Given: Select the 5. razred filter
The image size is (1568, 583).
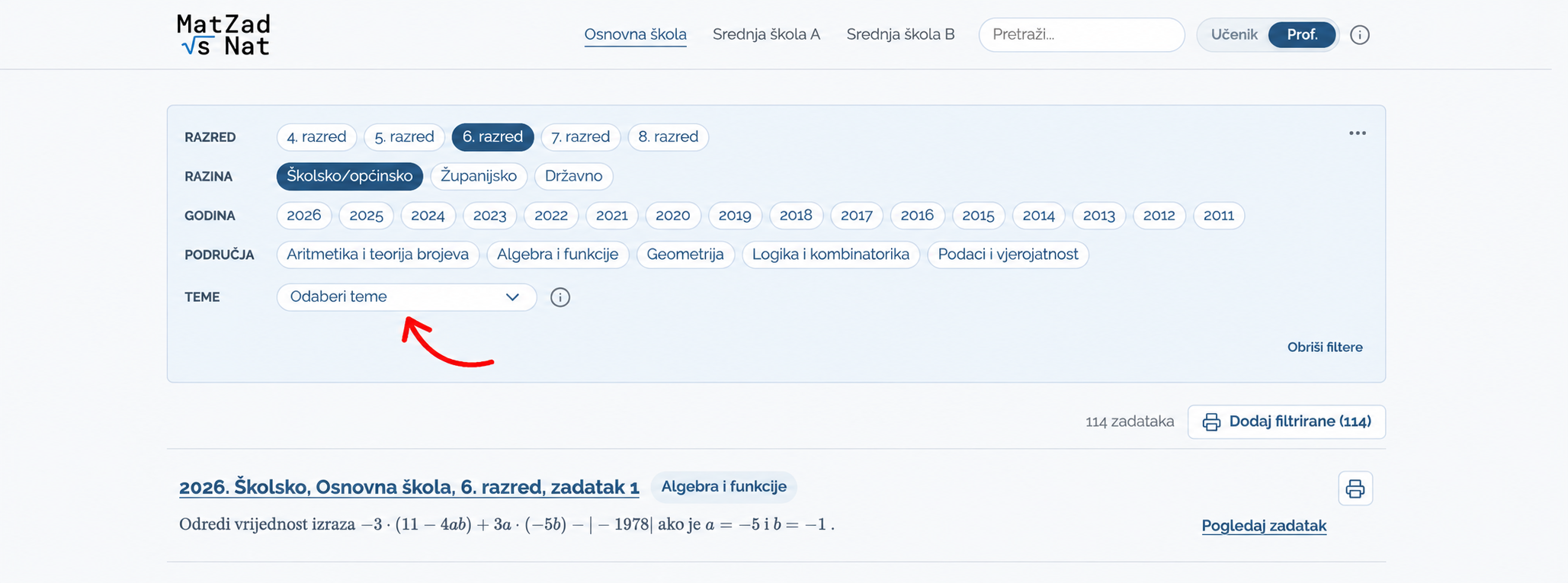Looking at the screenshot, I should [x=404, y=137].
